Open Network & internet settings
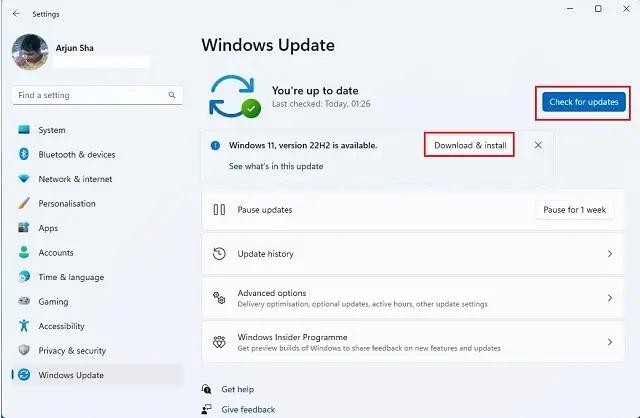 tap(75, 179)
